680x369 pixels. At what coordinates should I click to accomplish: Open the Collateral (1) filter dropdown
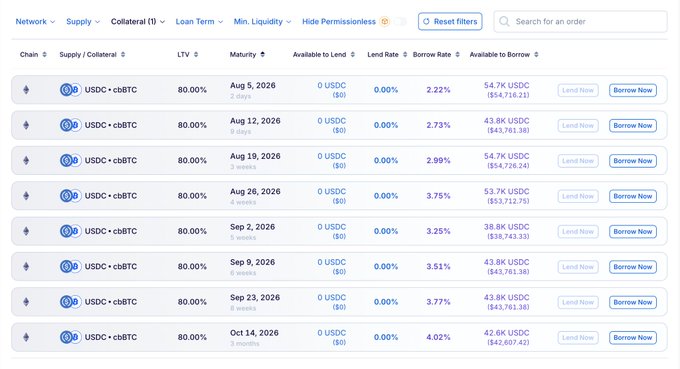click(x=138, y=22)
